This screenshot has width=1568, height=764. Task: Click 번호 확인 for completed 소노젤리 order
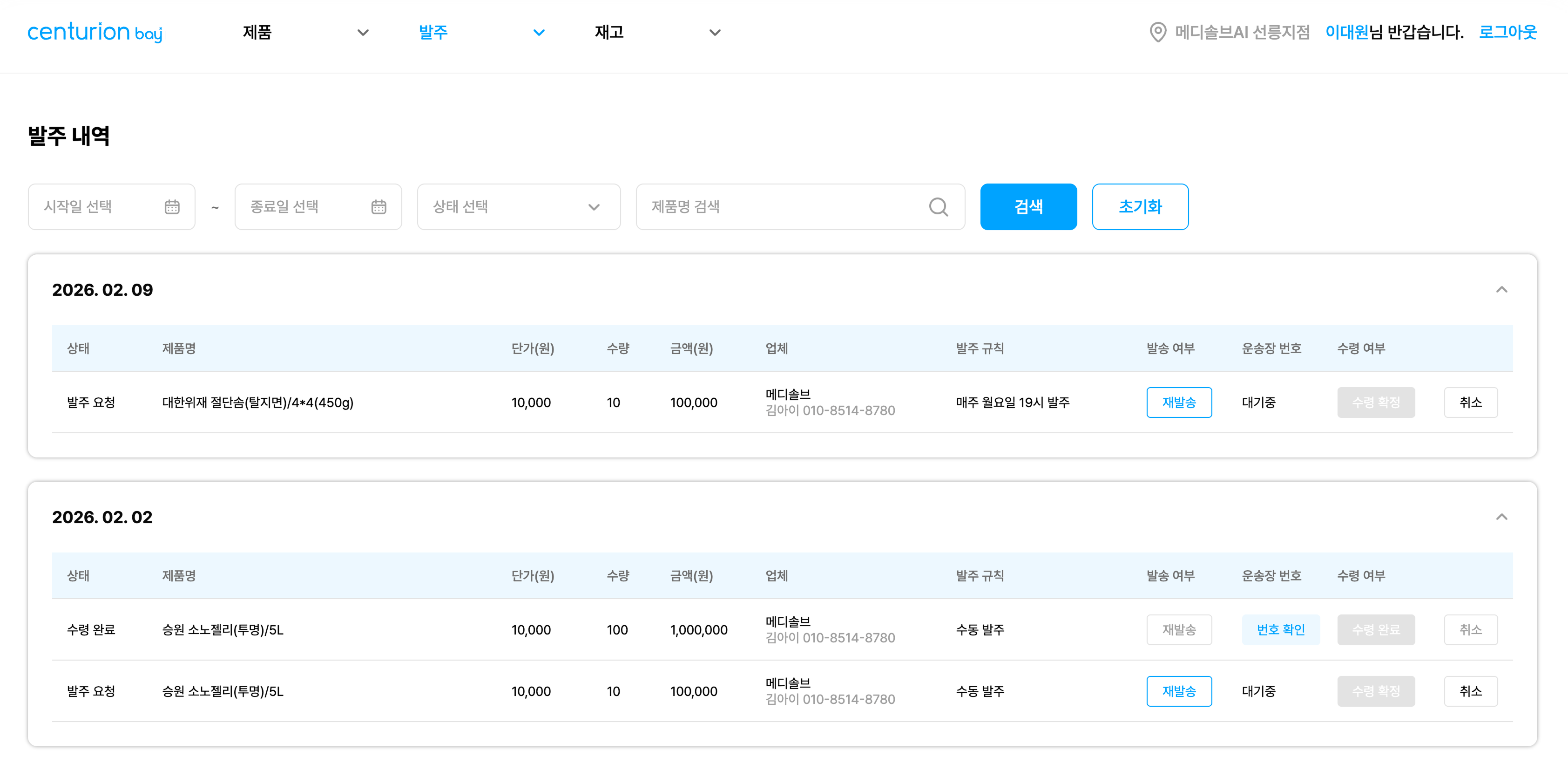tap(1280, 629)
